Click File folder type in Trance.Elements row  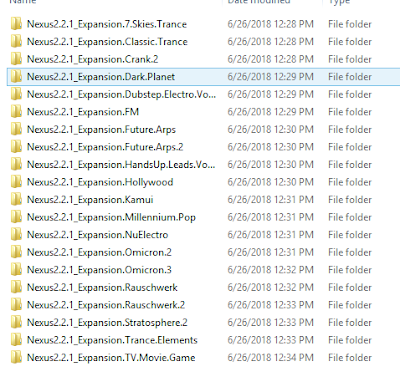click(350, 340)
